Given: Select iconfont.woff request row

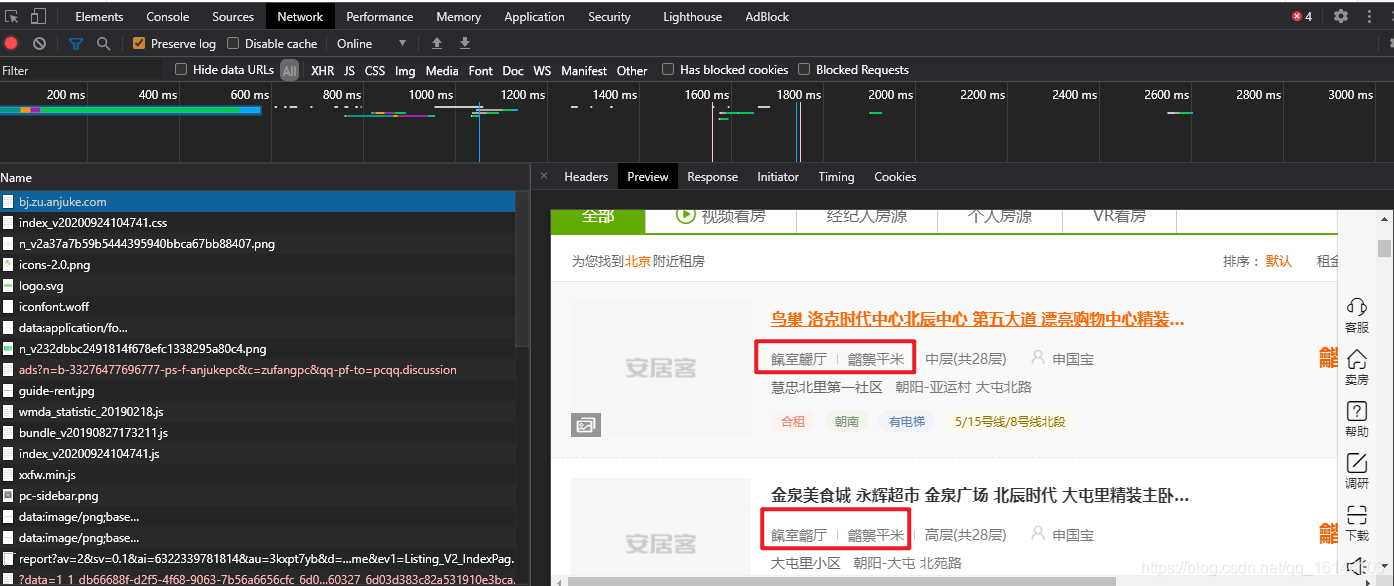Looking at the screenshot, I should click(258, 307).
